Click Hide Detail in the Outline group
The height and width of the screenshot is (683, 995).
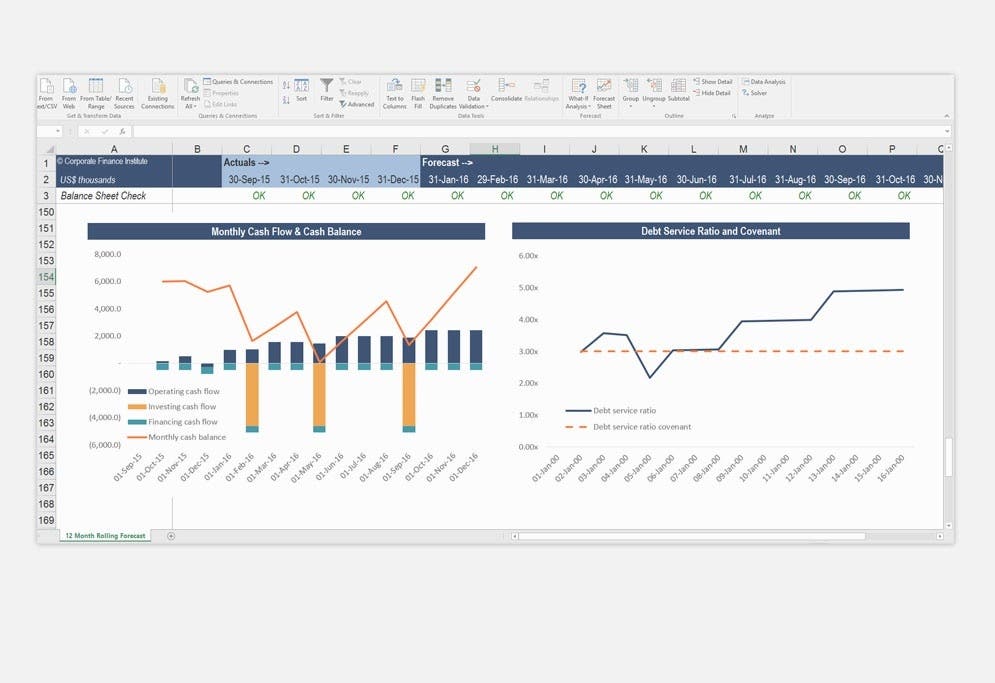click(714, 91)
